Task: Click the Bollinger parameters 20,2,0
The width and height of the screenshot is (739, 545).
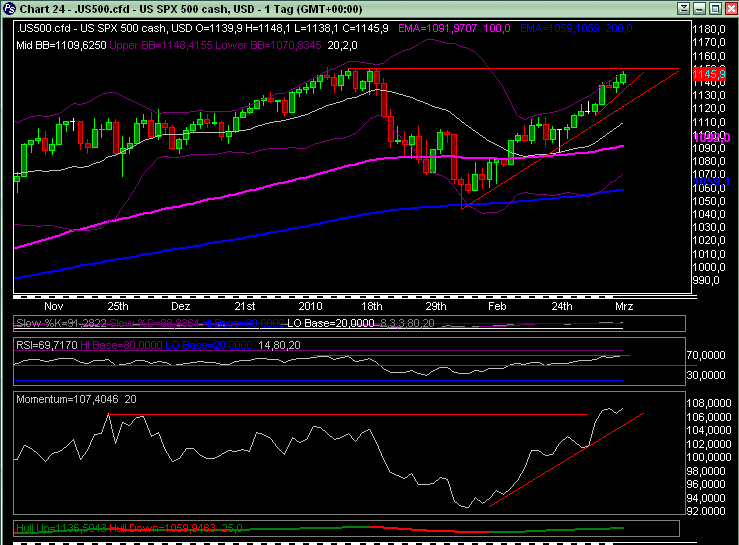Action: (x=342, y=45)
